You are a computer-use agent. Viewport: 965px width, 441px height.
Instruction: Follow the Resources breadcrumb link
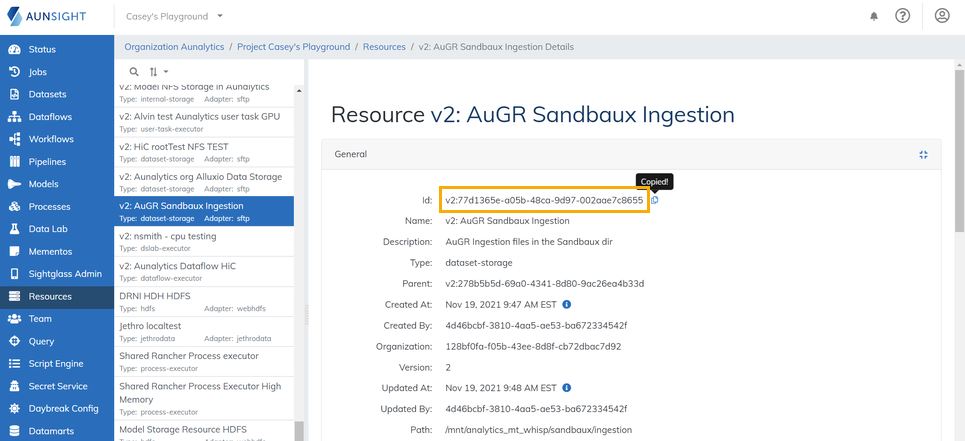coord(384,47)
